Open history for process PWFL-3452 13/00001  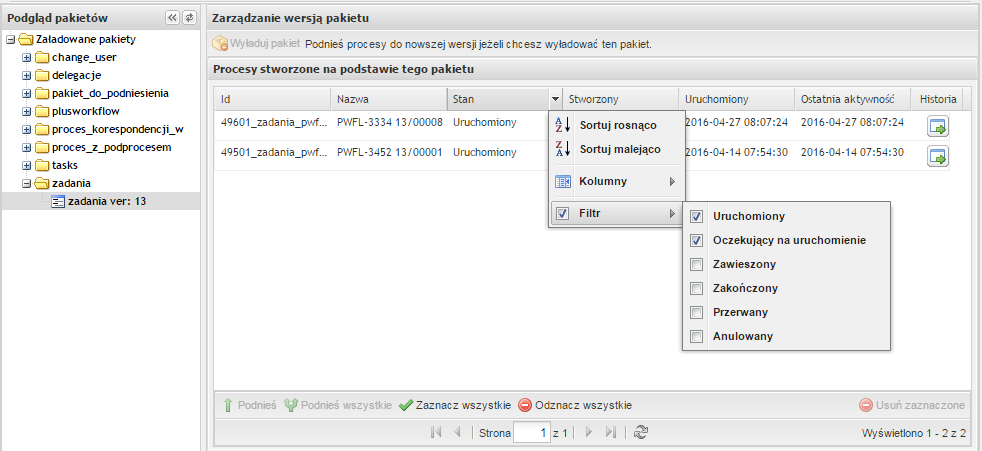[938, 156]
